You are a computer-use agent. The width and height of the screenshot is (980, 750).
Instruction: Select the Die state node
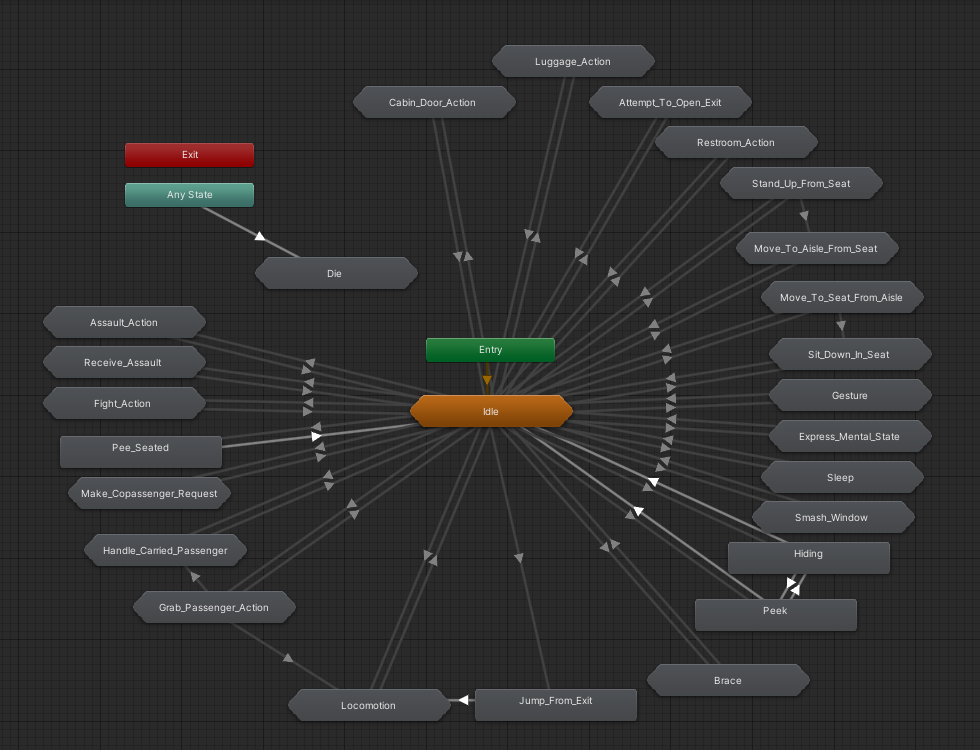click(335, 273)
